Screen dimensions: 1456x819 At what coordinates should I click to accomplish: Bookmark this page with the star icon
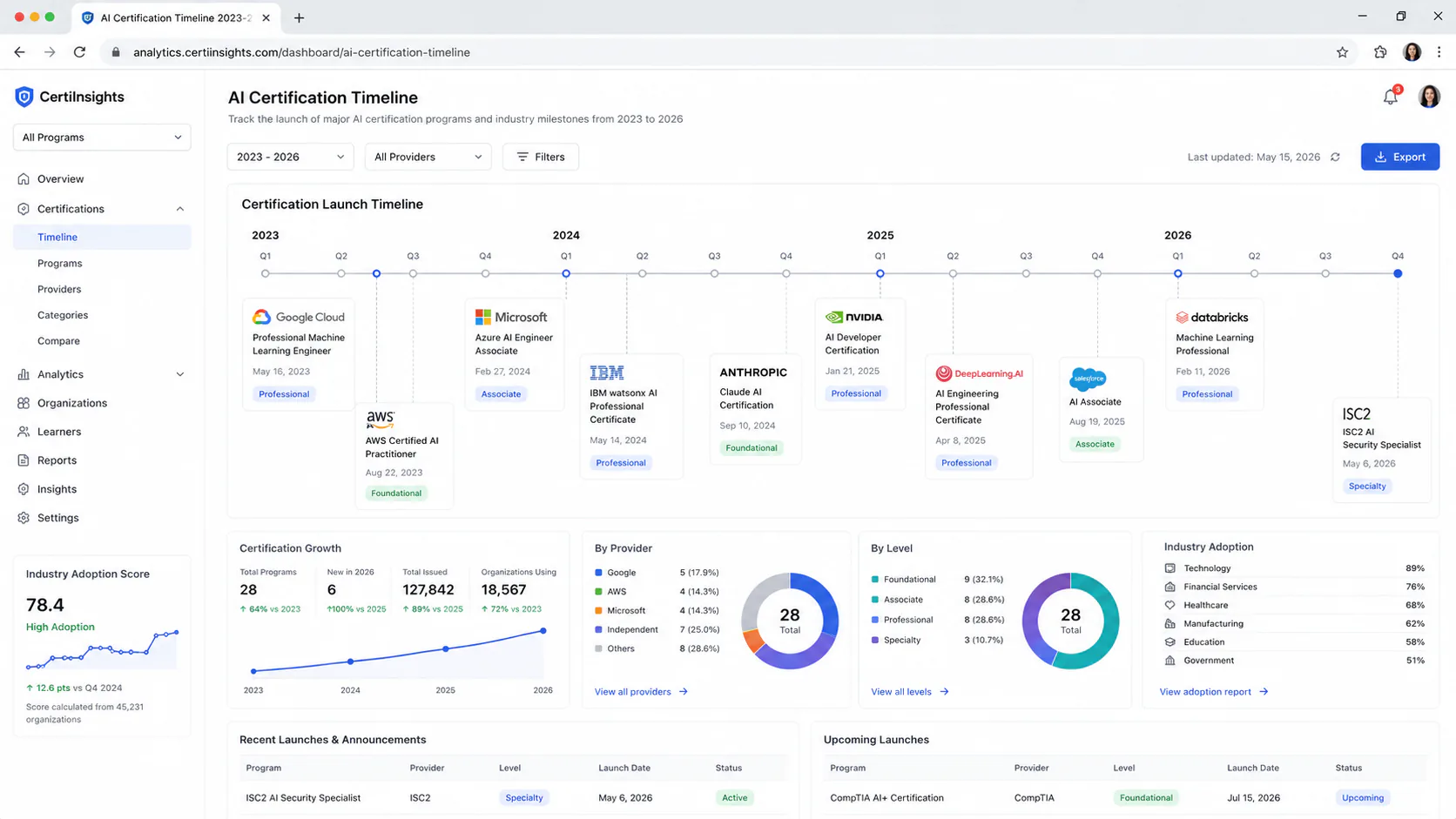click(1343, 52)
